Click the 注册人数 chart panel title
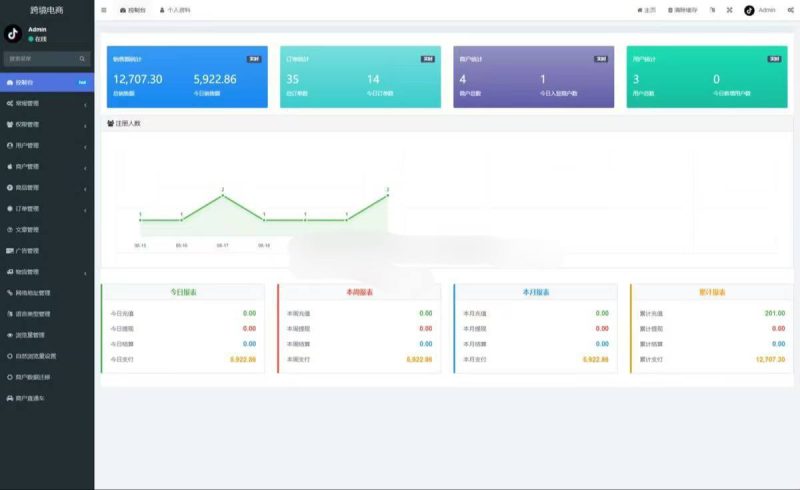 [128, 124]
